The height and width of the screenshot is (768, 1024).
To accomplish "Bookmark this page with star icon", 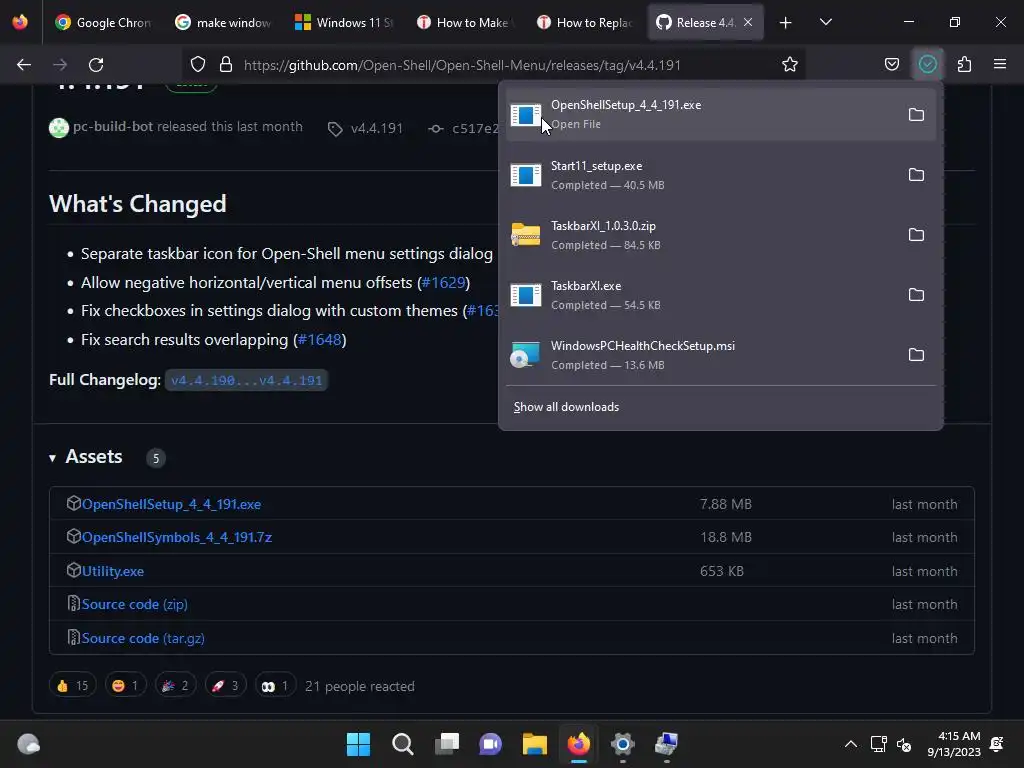I will click(x=790, y=65).
